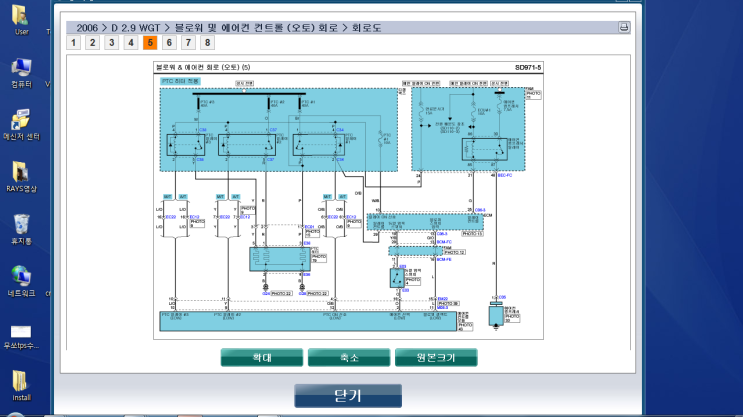The height and width of the screenshot is (417, 743).
Task: Open the 휴지통 recycle bin icon
Action: (x=21, y=229)
